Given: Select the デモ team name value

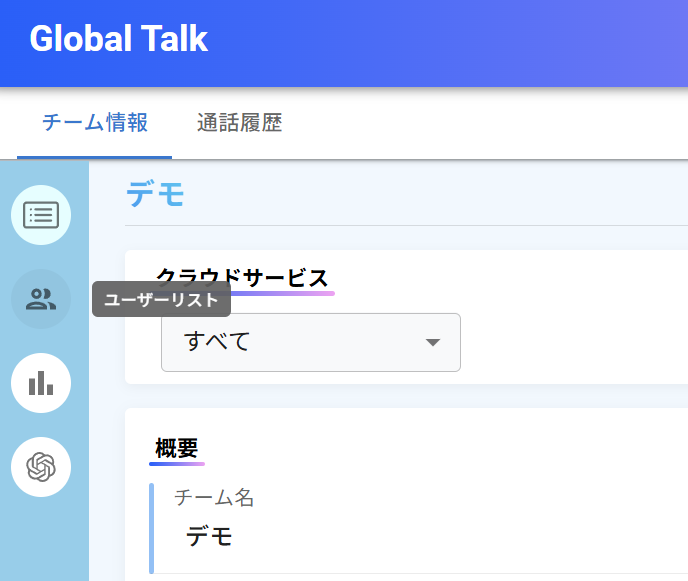Looking at the screenshot, I should point(209,537).
